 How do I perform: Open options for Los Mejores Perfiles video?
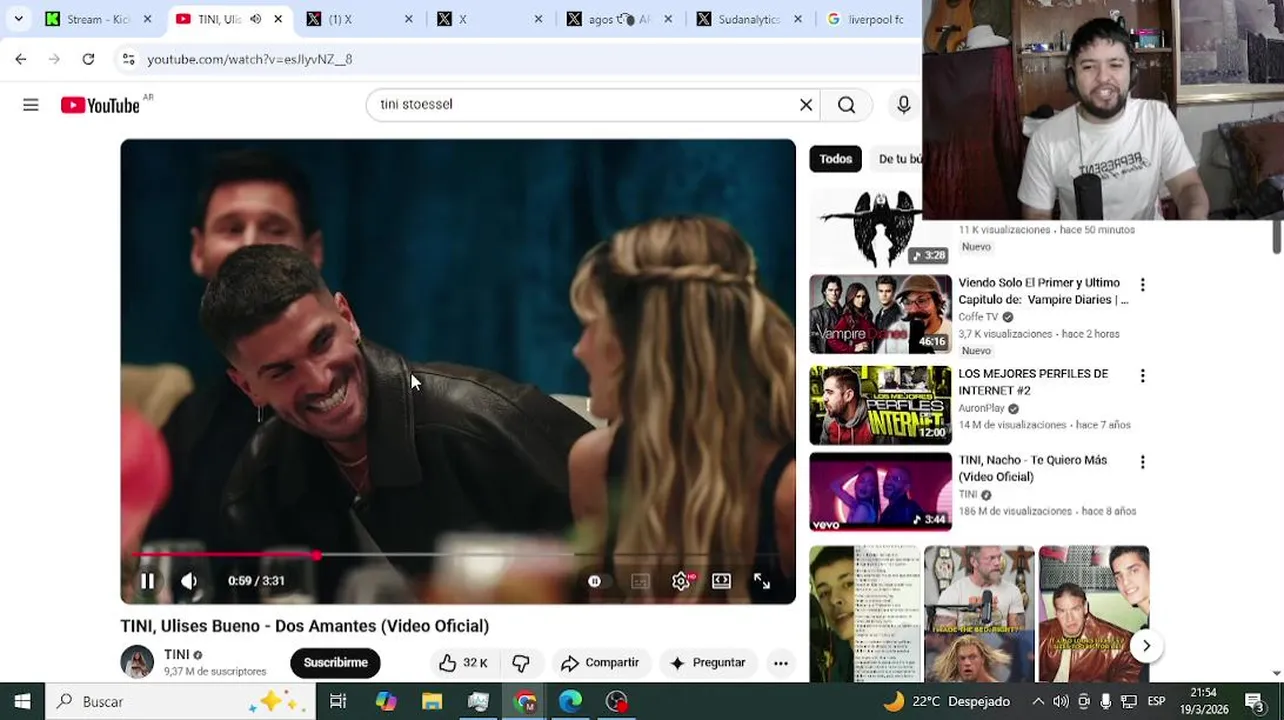pyautogui.click(x=1143, y=376)
